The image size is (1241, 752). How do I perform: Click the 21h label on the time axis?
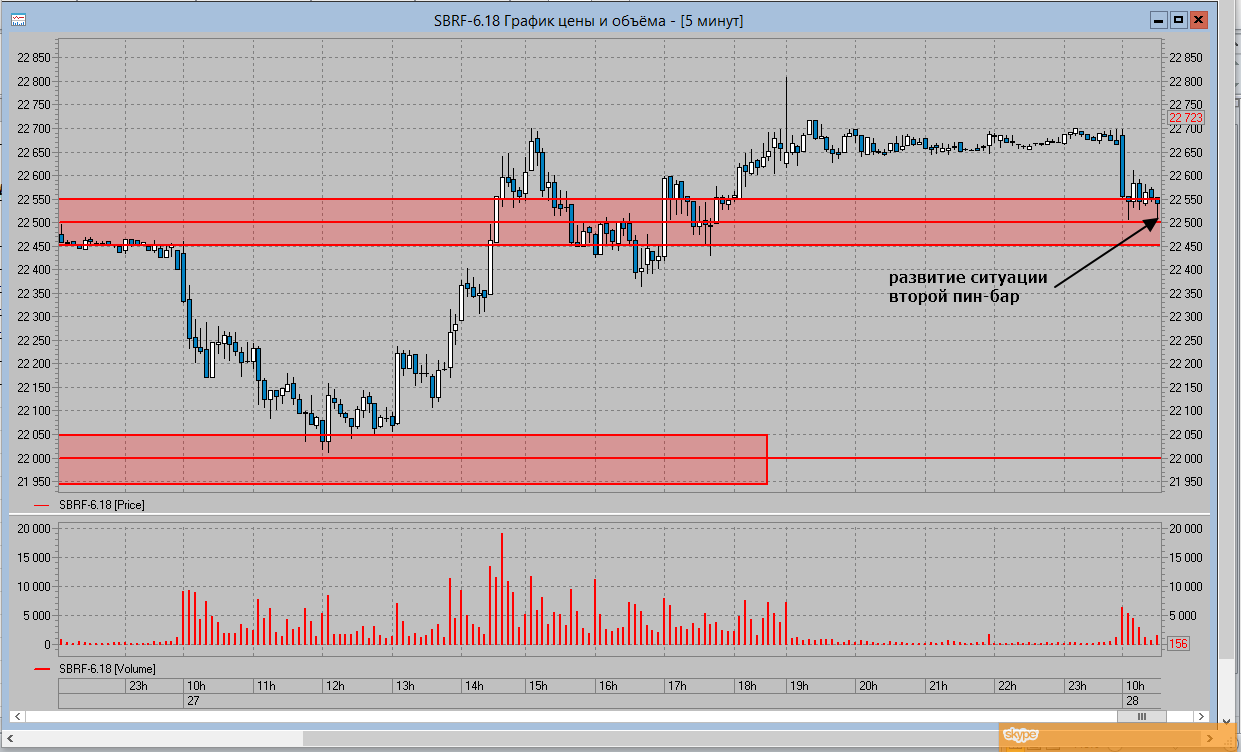[x=938, y=685]
